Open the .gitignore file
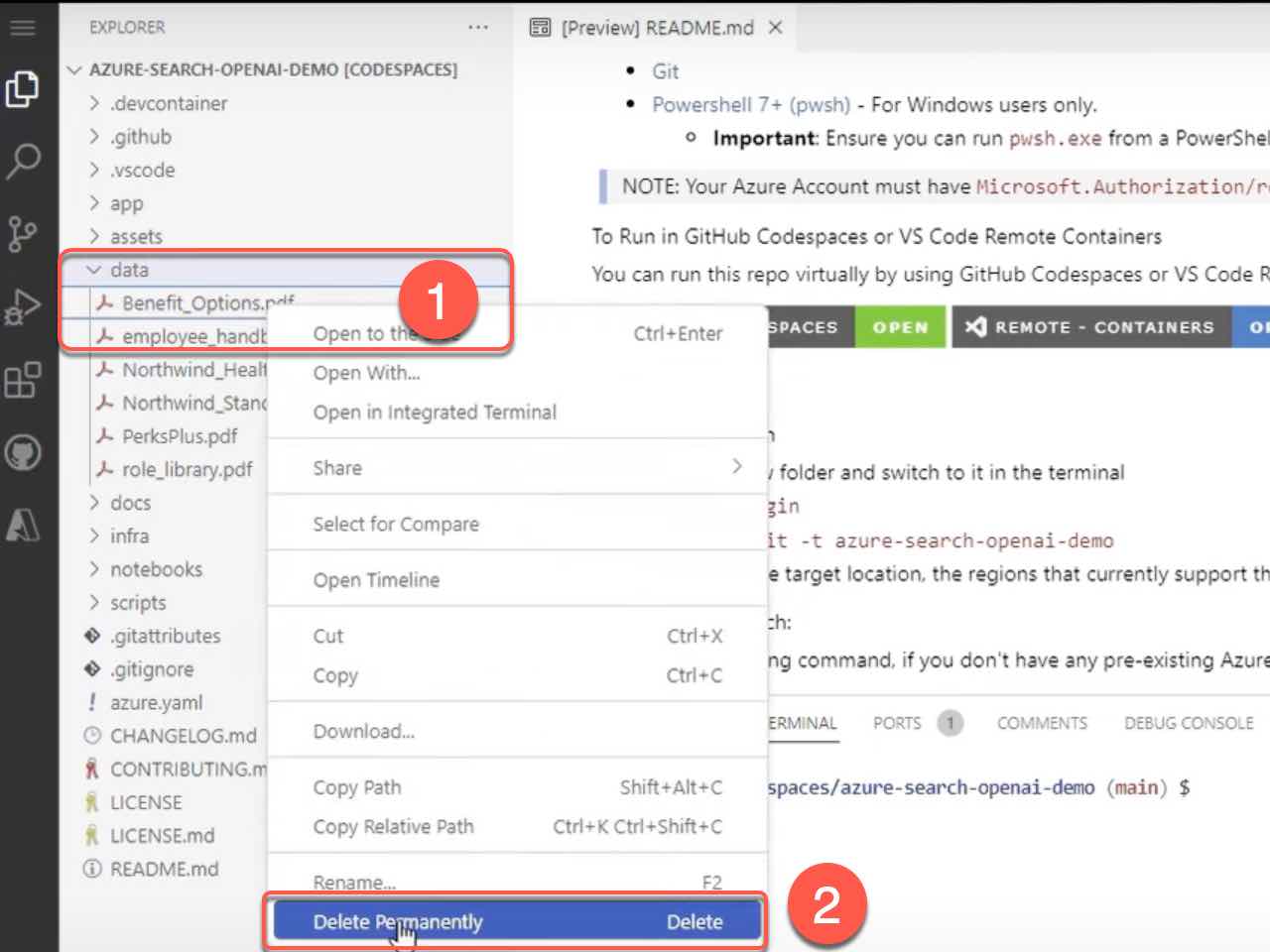This screenshot has height=952, width=1270. (x=140, y=669)
